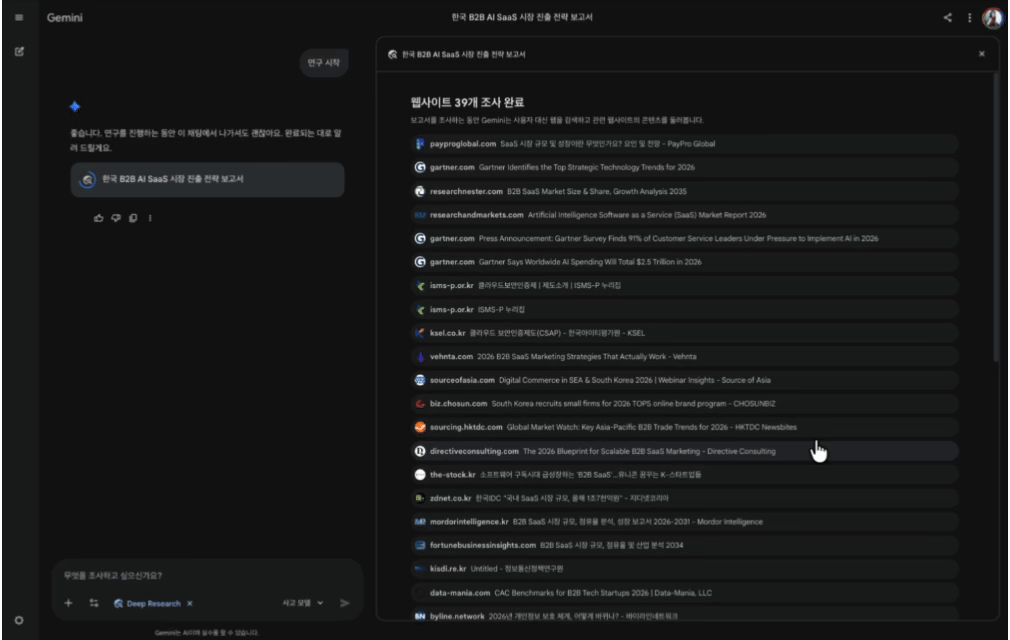The height and width of the screenshot is (640, 1010).
Task: Open sourcing.hktdc.com Global Market Watch source
Action: point(685,427)
